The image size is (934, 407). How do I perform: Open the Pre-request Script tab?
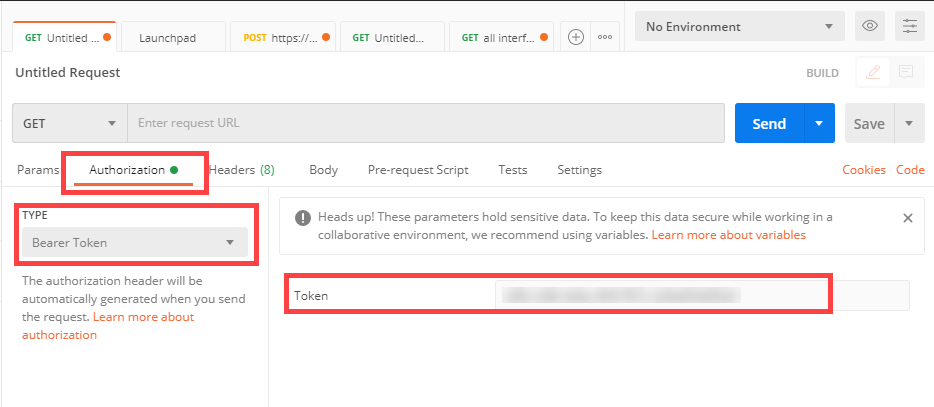coord(418,170)
